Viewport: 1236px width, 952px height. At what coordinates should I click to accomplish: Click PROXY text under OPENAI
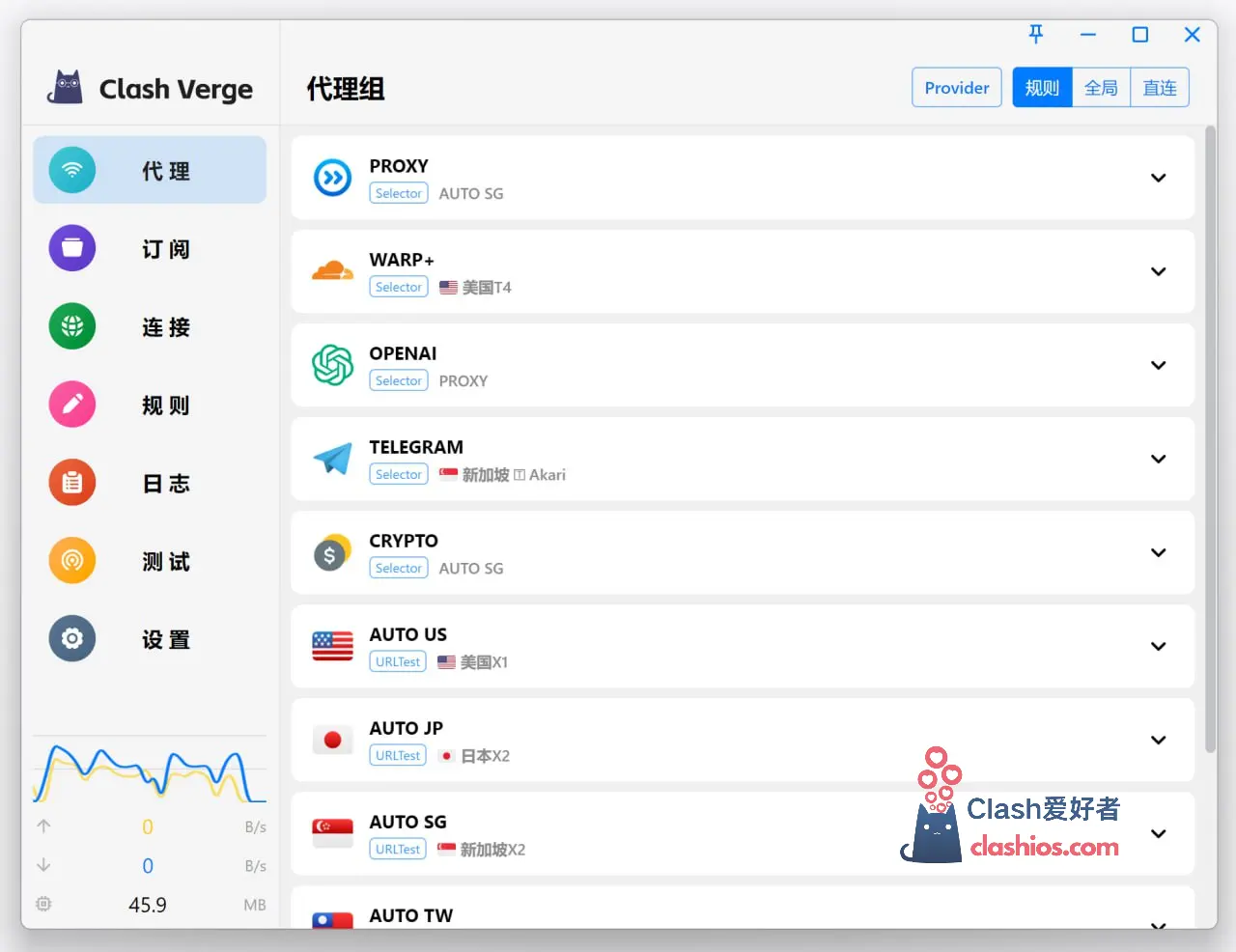click(x=463, y=380)
